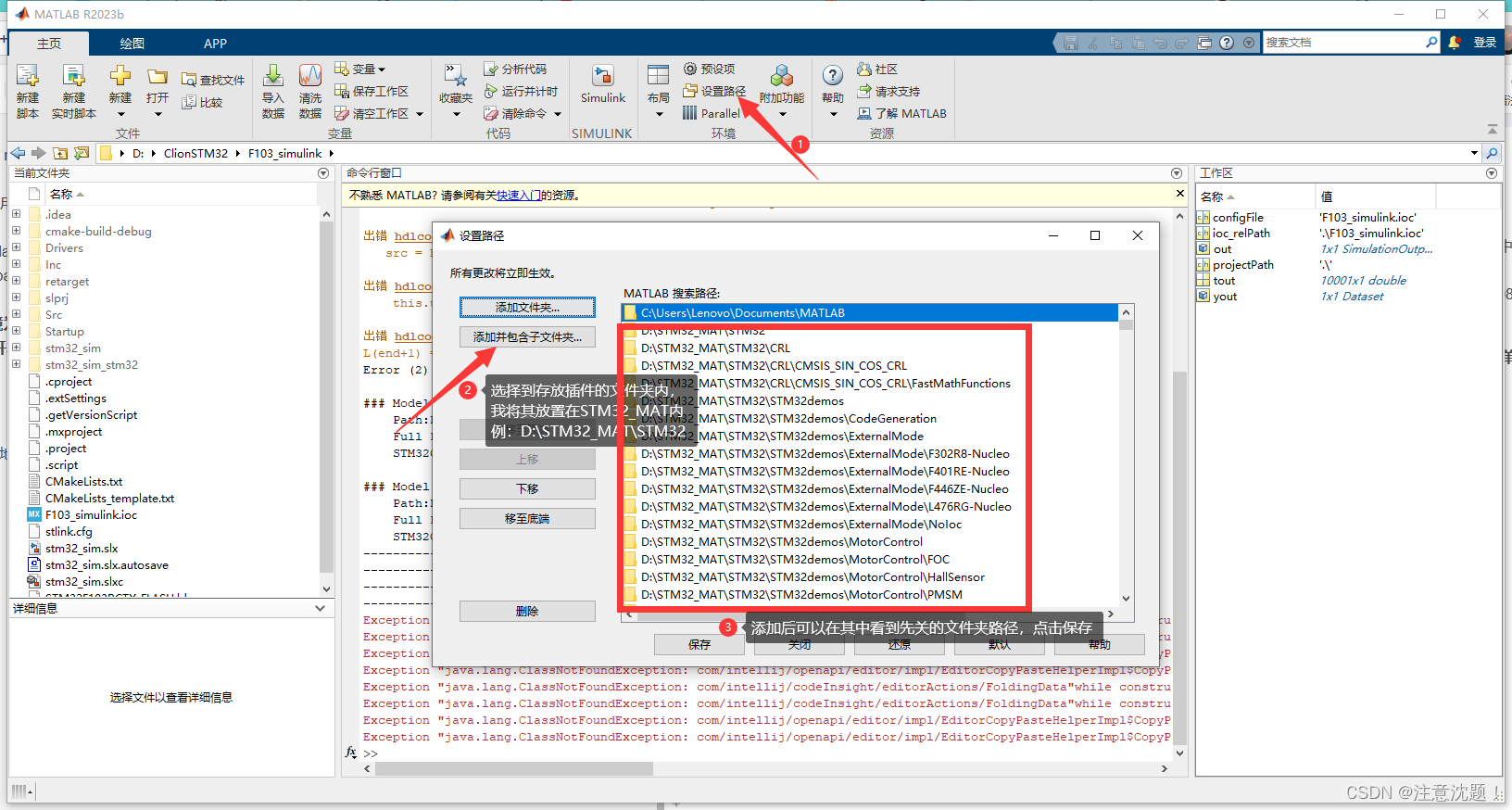Click the 登录 sign-in link
Screen dimensions: 1512x810
(1485, 43)
